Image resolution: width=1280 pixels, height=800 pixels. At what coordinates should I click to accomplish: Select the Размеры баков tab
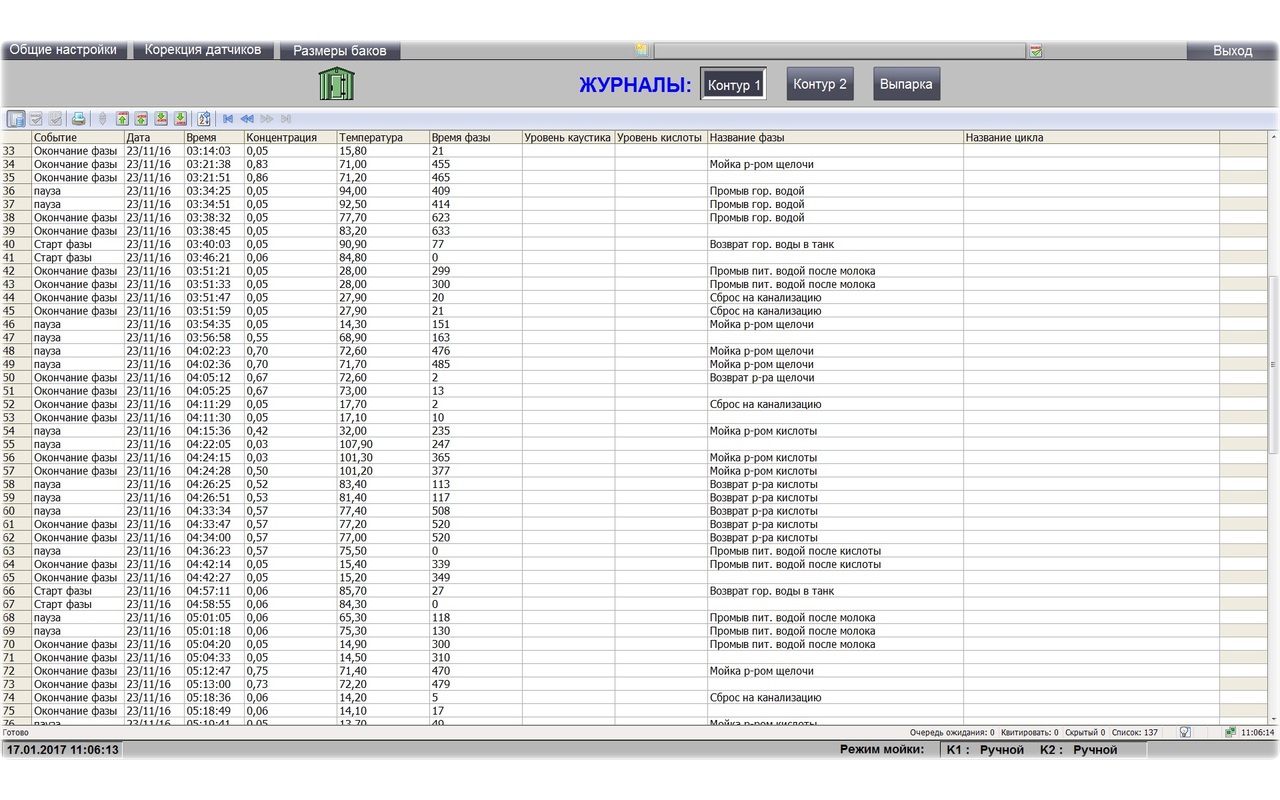(339, 51)
